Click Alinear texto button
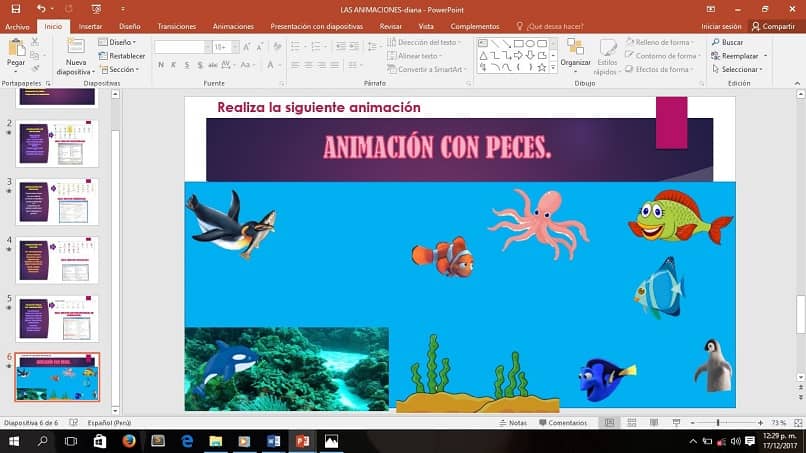The image size is (806, 453). coord(414,56)
